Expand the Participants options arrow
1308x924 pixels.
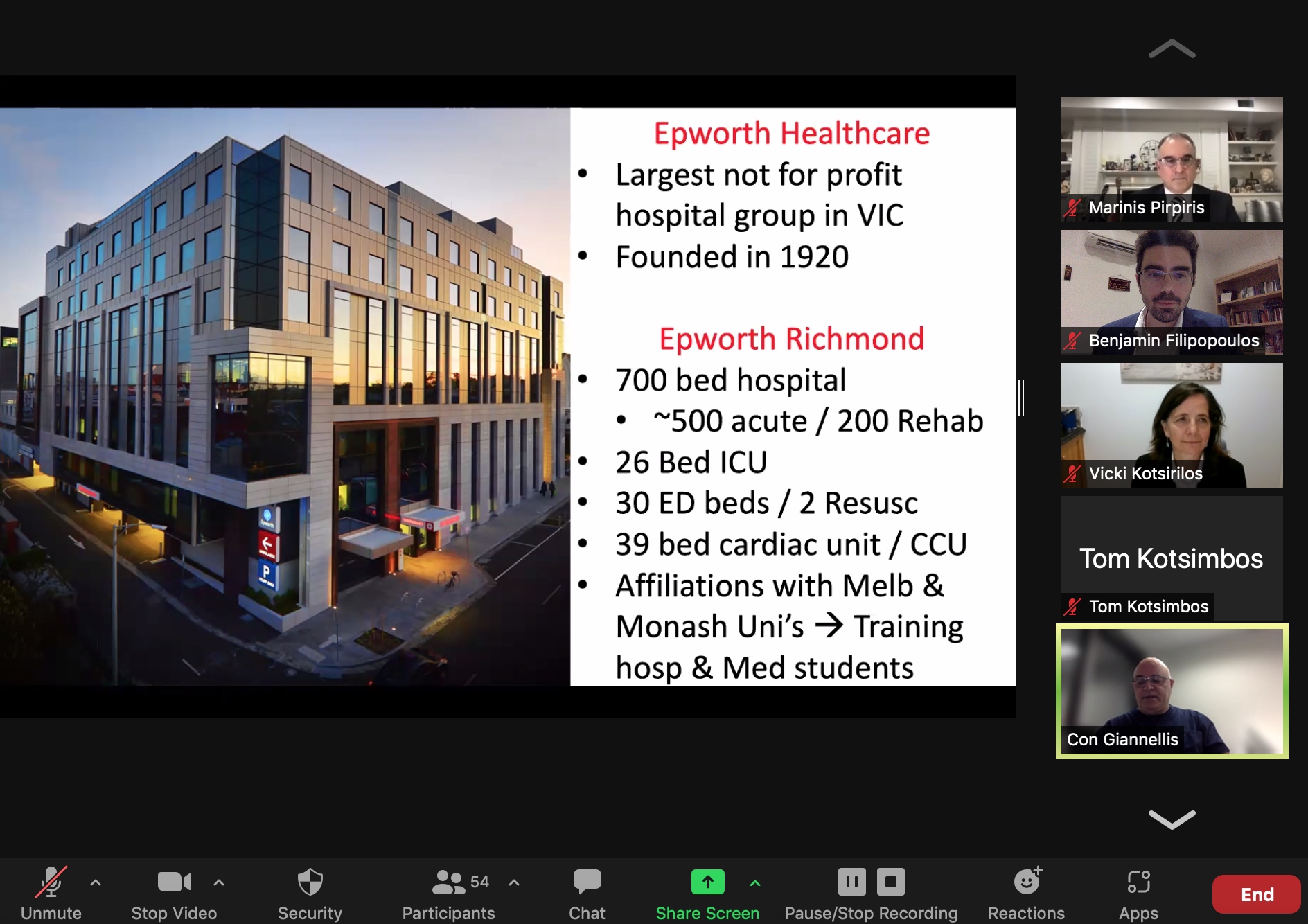[x=514, y=882]
